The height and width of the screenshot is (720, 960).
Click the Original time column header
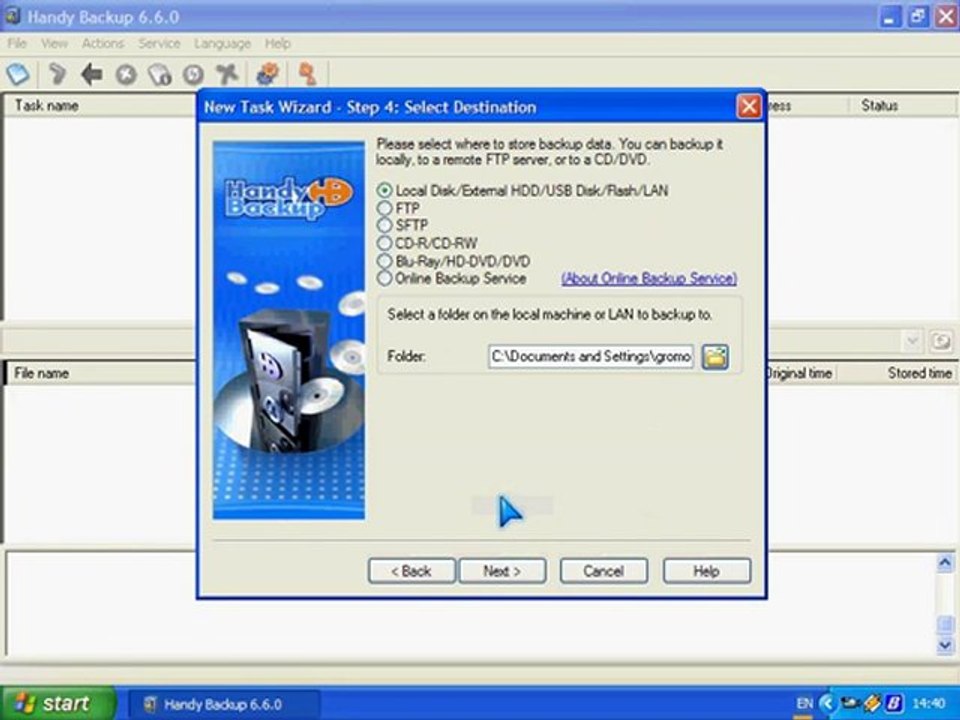coord(799,373)
